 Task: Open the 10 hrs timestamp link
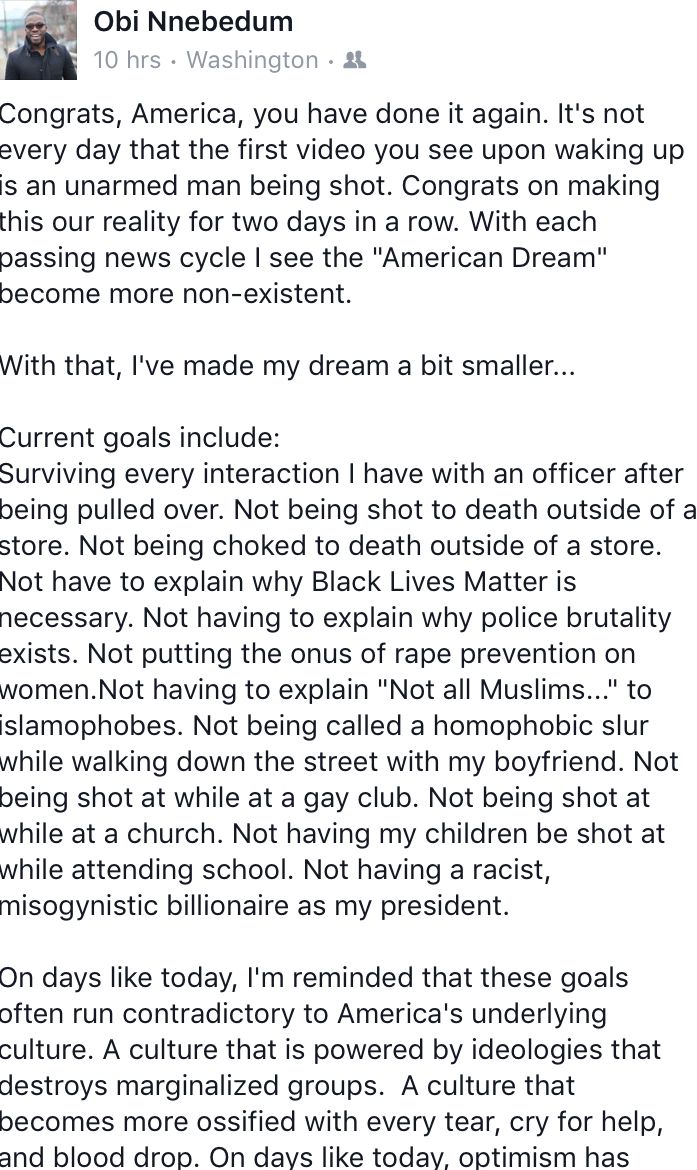point(127,60)
